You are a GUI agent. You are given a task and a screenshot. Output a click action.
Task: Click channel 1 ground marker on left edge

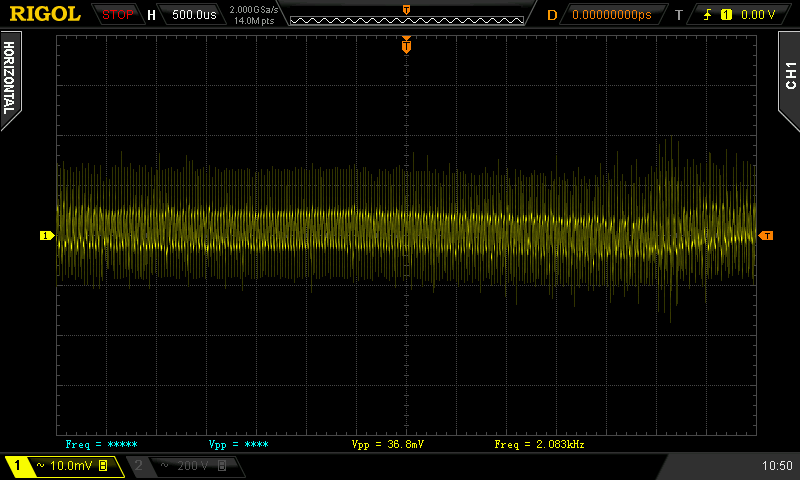pos(45,236)
